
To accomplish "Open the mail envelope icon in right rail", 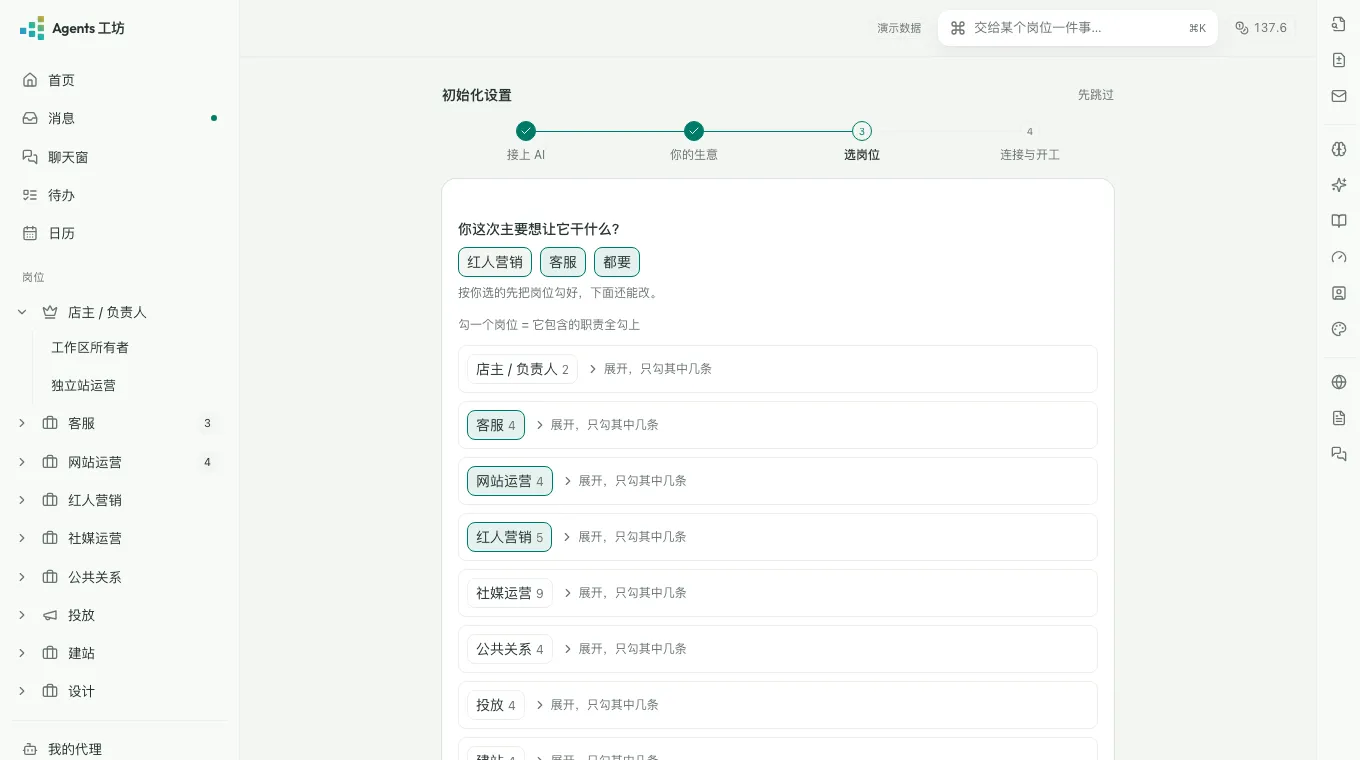I will coord(1339,96).
